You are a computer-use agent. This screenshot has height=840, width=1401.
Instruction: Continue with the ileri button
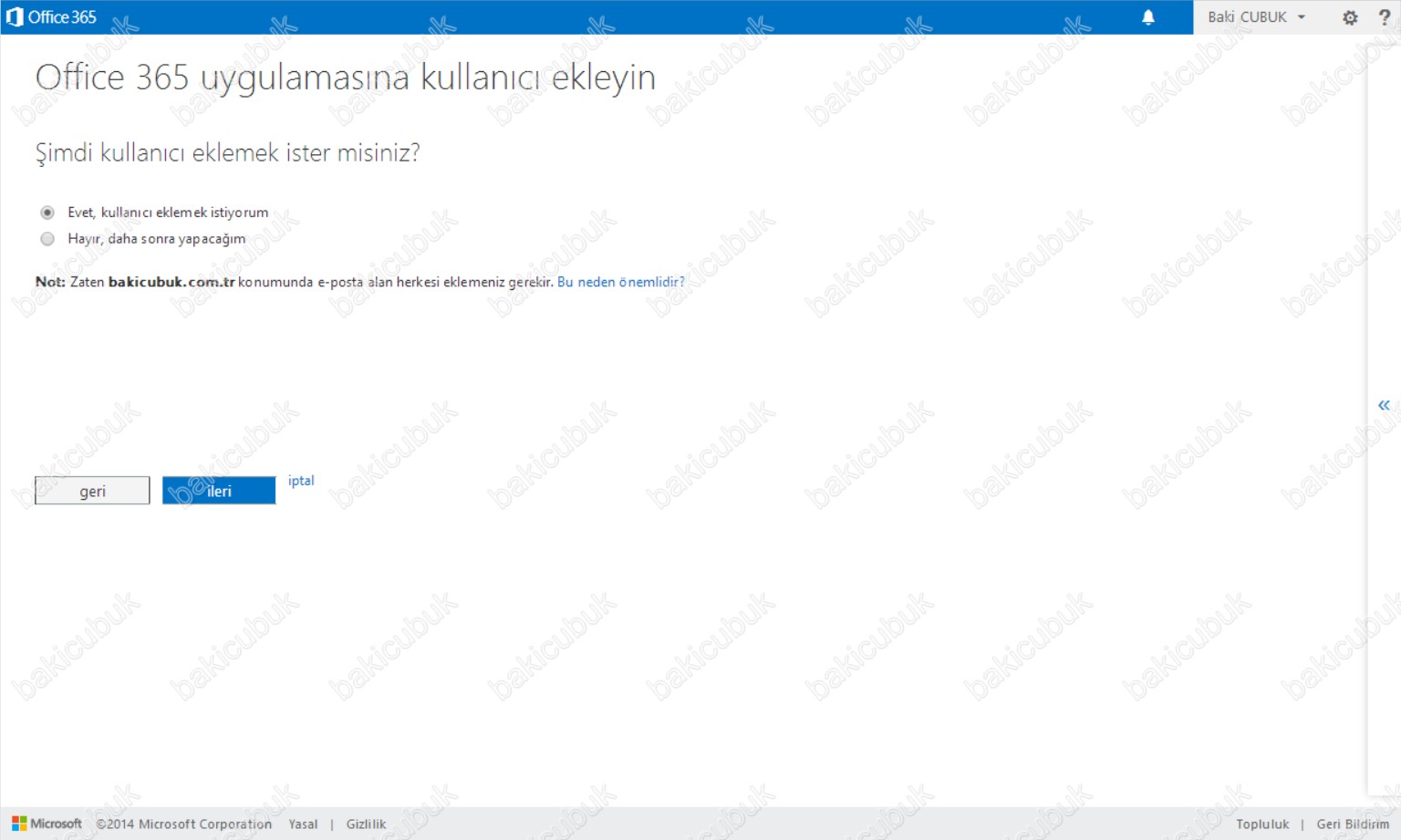click(x=219, y=491)
